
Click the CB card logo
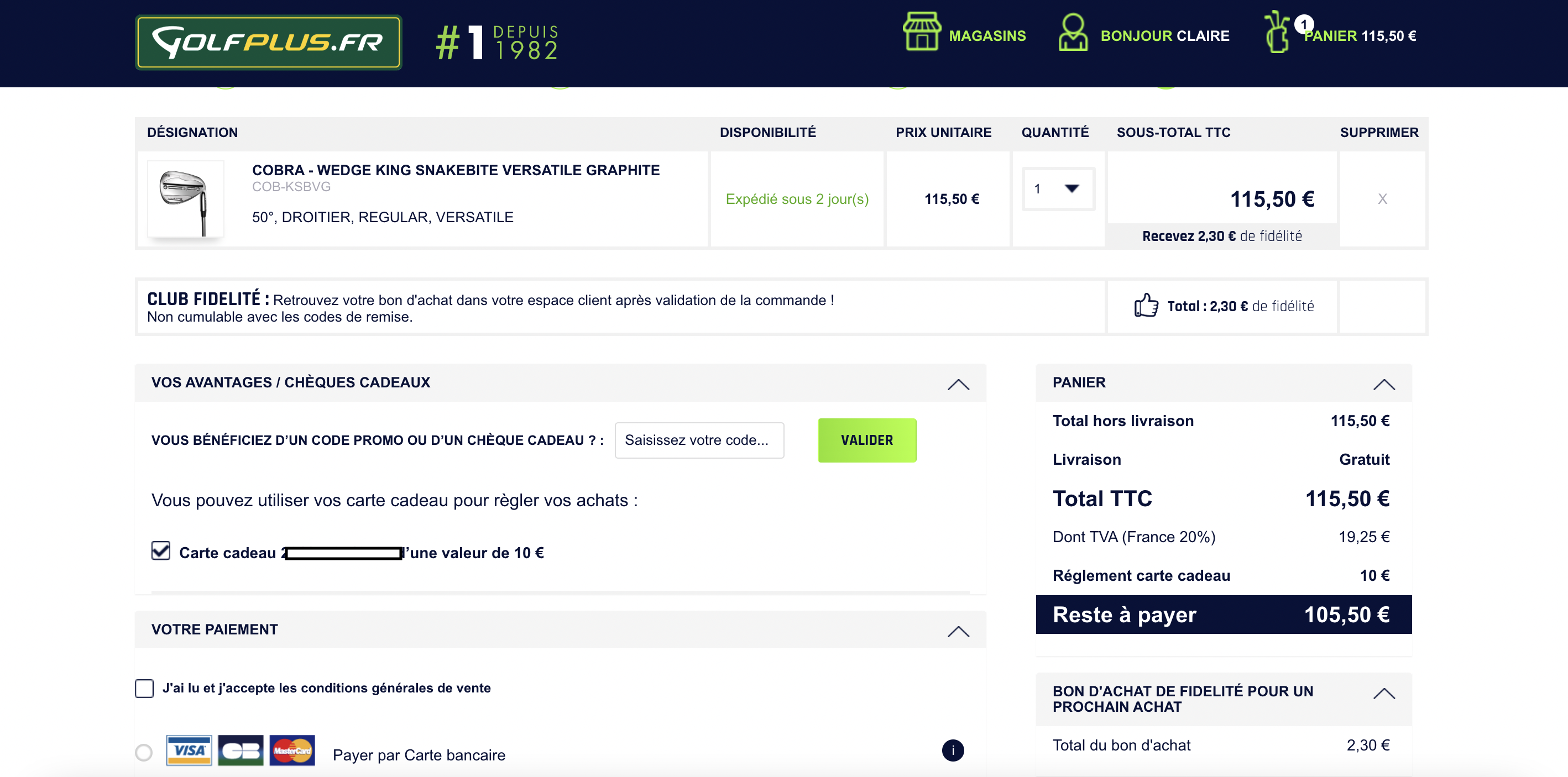(241, 750)
